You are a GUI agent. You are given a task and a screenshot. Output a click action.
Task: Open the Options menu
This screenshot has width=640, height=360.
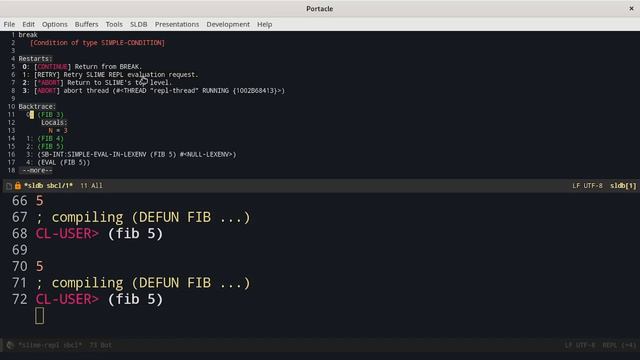click(55, 24)
